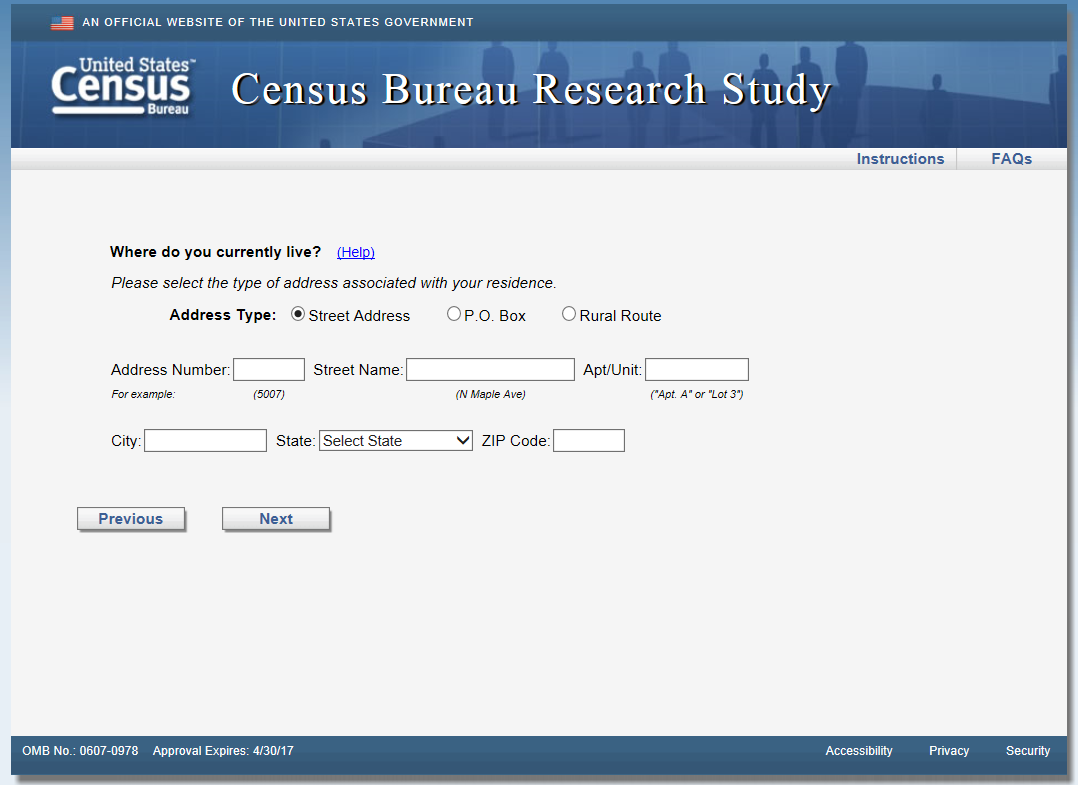Open the Instructions menu item

pyautogui.click(x=899, y=159)
